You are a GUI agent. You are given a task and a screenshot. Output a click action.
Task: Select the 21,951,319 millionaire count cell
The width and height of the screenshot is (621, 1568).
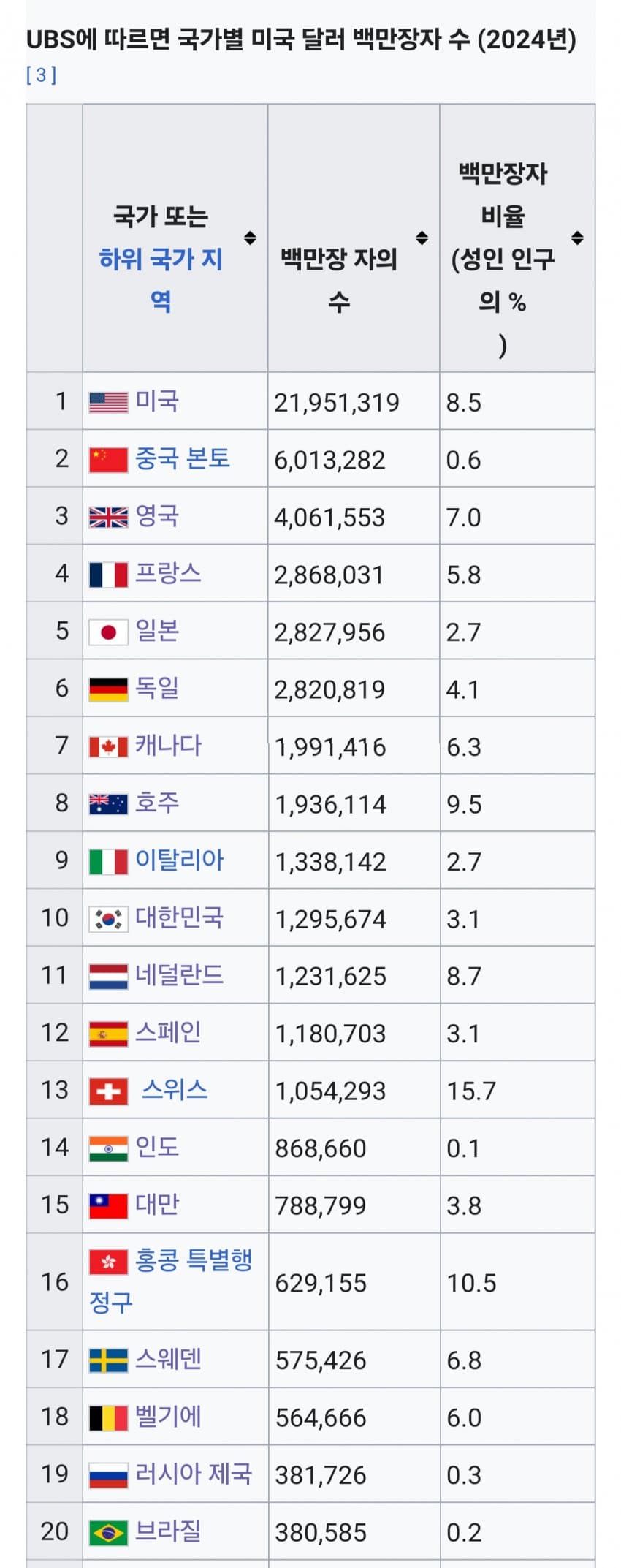354,401
